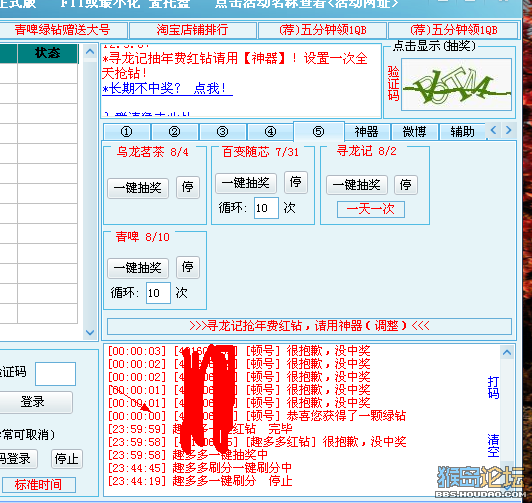The width and height of the screenshot is (532, 503).
Task: Click 一键抽奖 under 寻龙记
Action: pos(357,185)
